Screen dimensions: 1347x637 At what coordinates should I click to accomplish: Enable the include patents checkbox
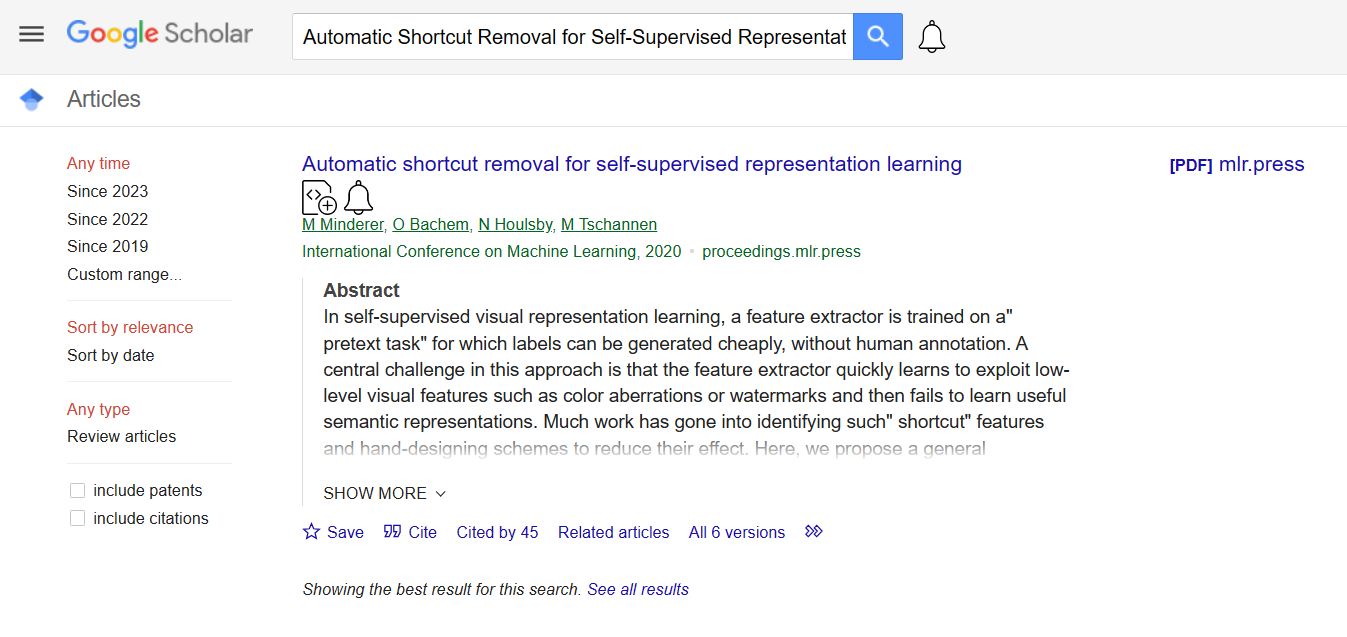click(77, 490)
